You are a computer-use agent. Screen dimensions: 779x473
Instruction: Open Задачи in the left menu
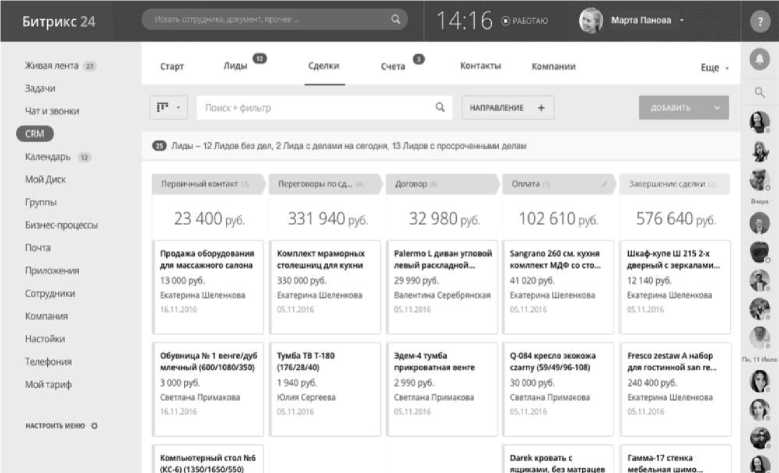(40, 88)
